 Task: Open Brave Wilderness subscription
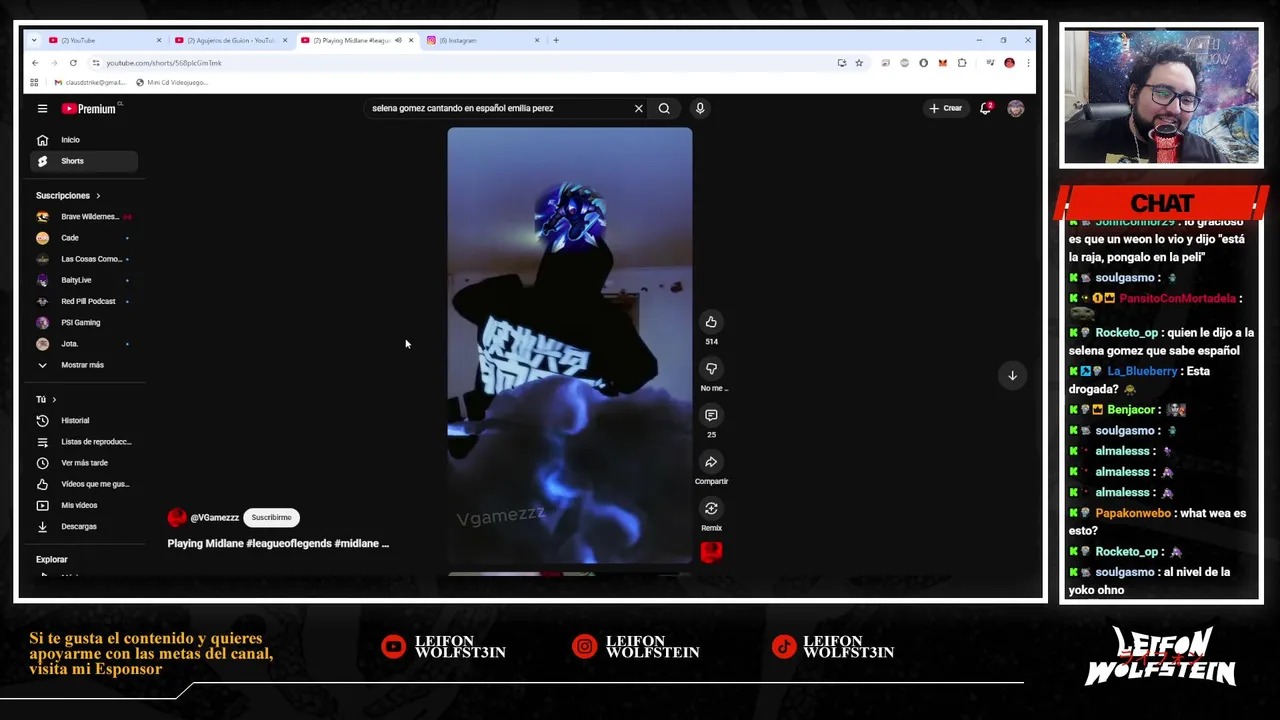(84, 217)
